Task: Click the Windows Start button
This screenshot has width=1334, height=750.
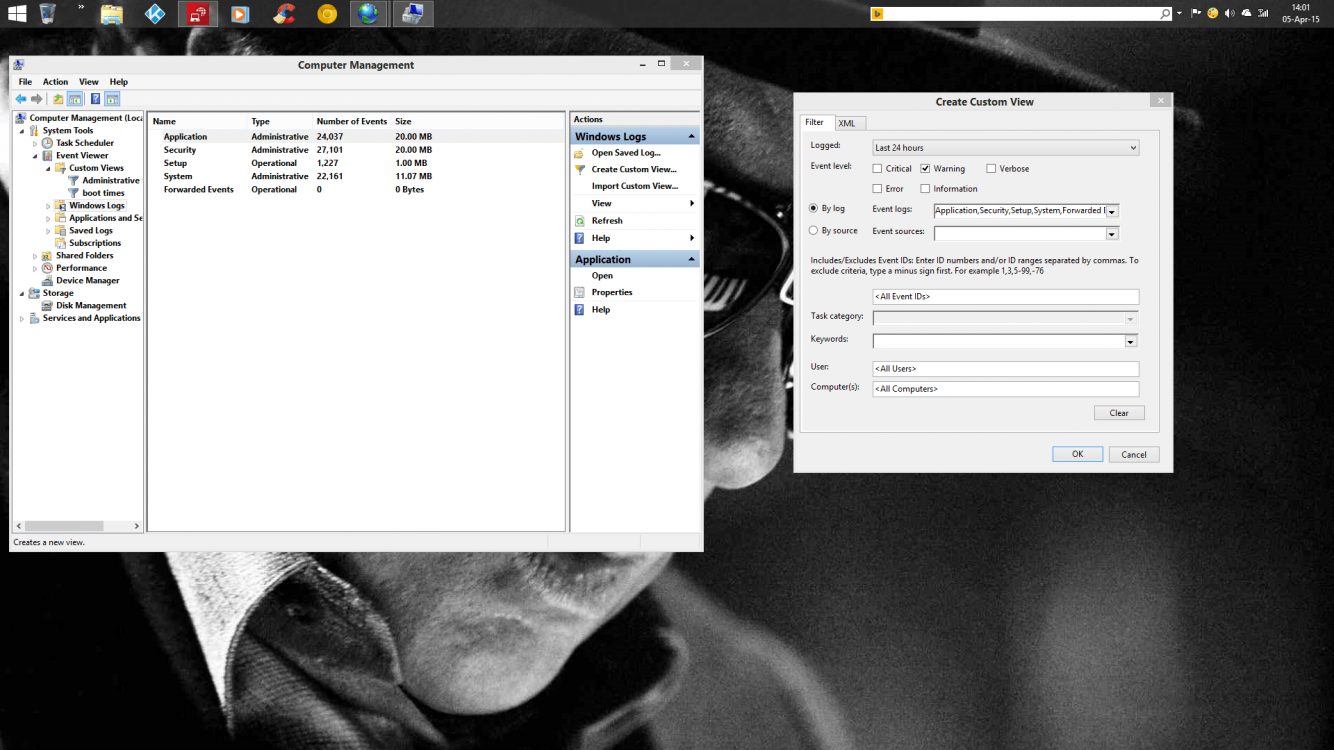Action: click(x=17, y=14)
